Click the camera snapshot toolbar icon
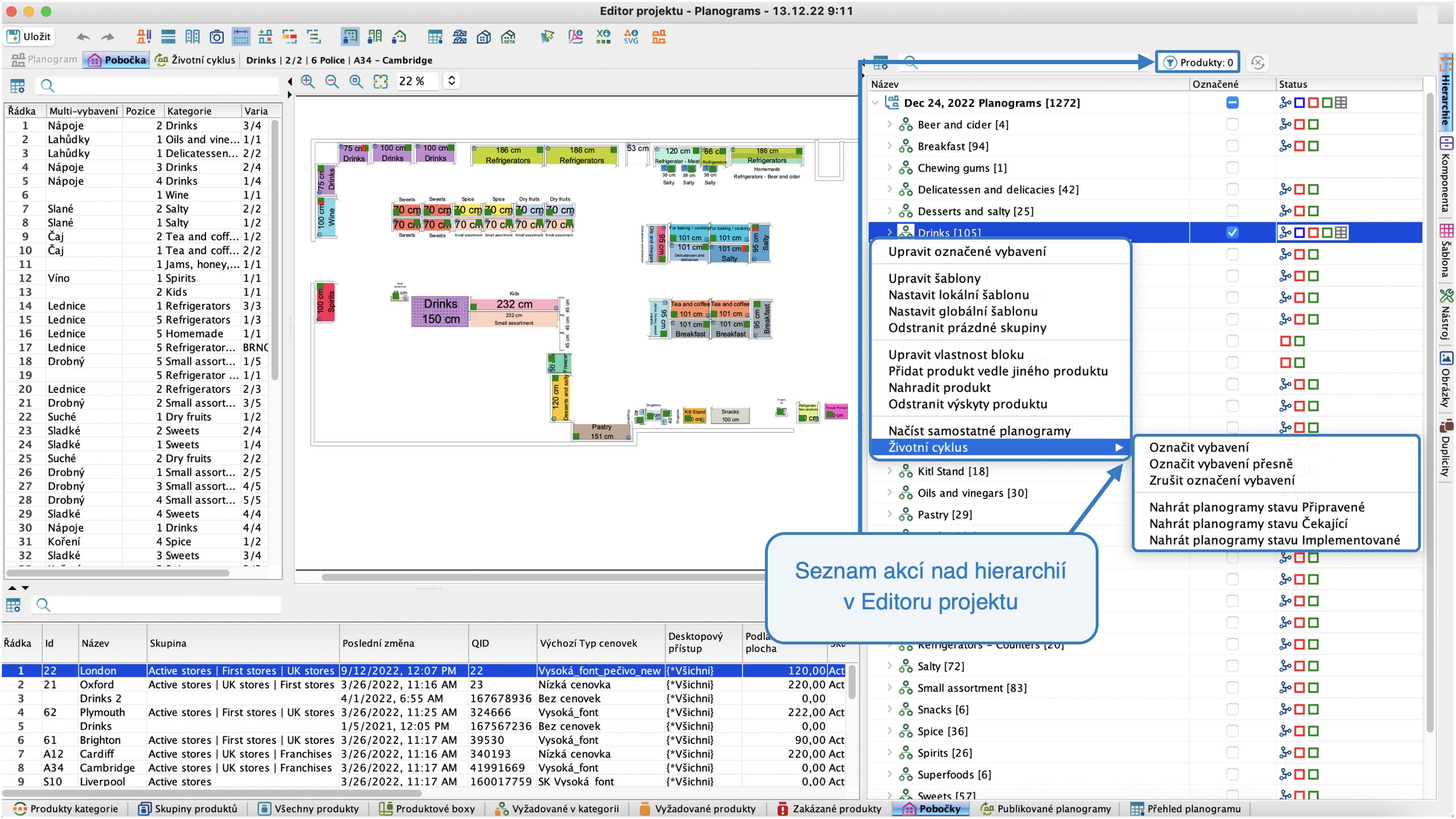Screen dimensions: 1456x819 217,37
